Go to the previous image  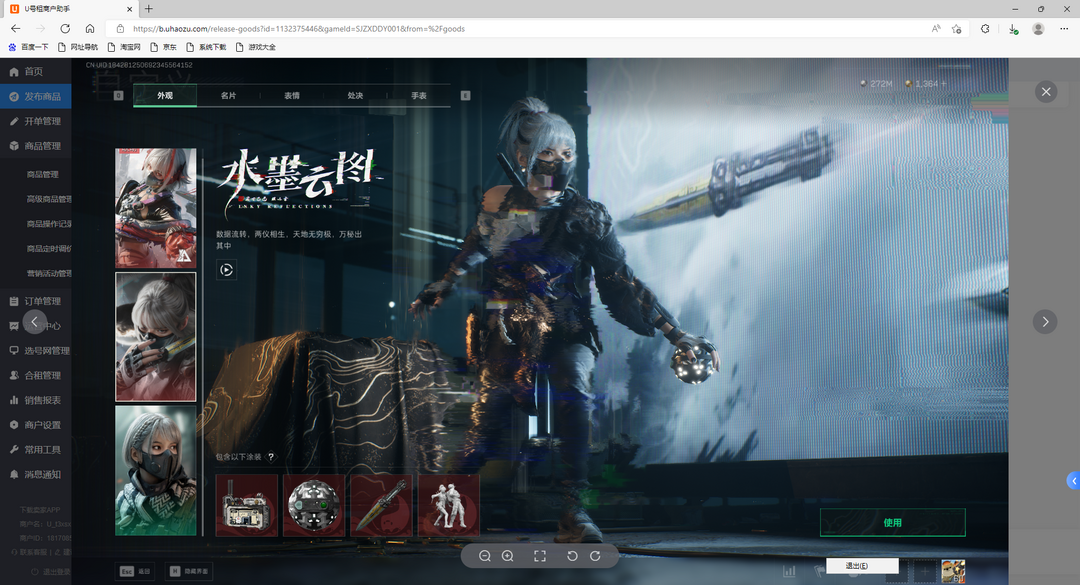[x=35, y=321]
